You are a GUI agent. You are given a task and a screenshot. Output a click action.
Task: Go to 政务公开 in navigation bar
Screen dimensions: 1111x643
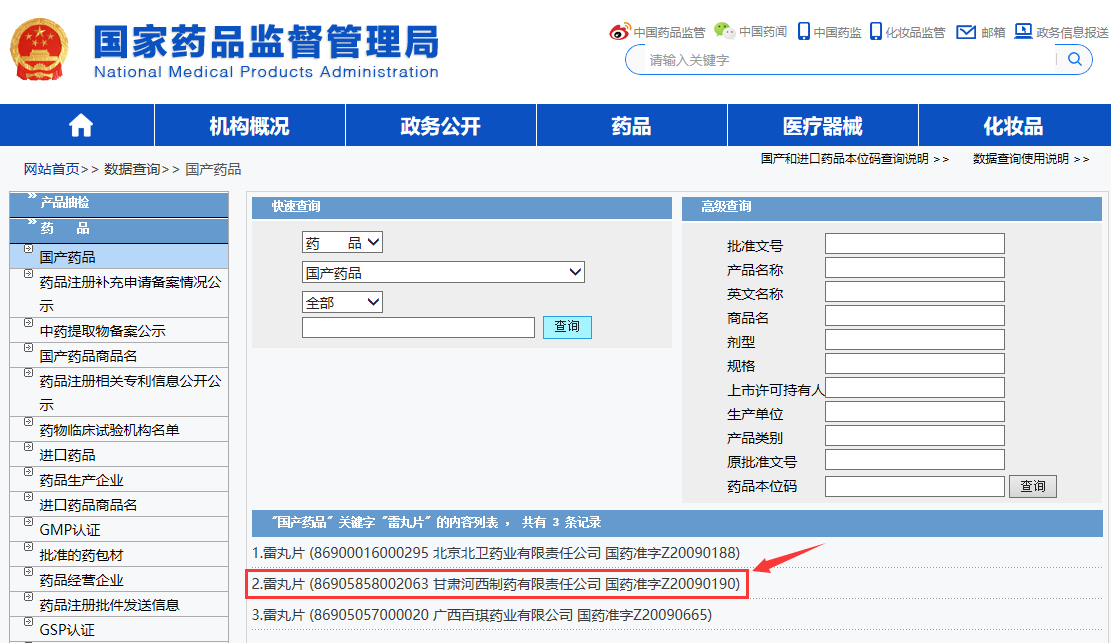440,126
